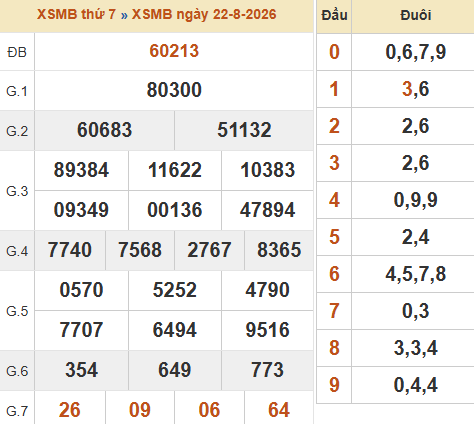The width and height of the screenshot is (474, 424).
Task: Select head digit 0 row
Action: [x=395, y=52]
